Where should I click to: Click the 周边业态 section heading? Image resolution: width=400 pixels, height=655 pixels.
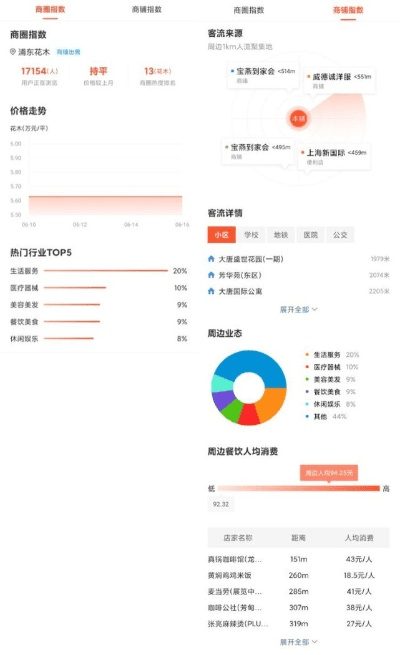(225, 333)
